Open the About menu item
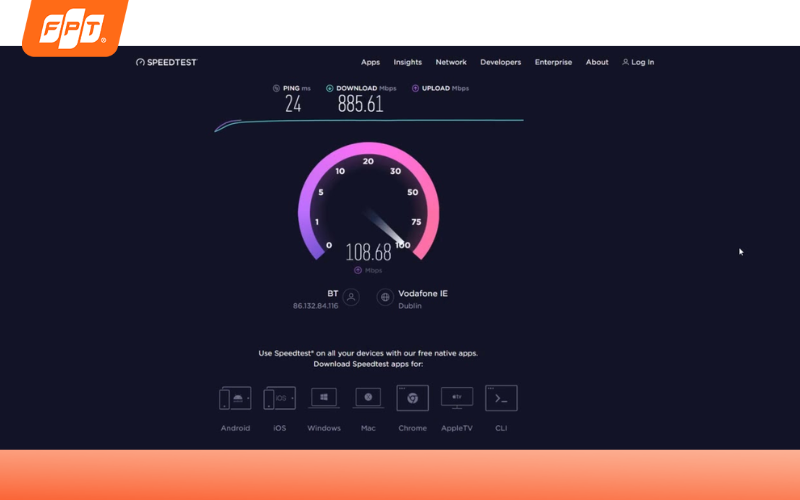 click(597, 62)
